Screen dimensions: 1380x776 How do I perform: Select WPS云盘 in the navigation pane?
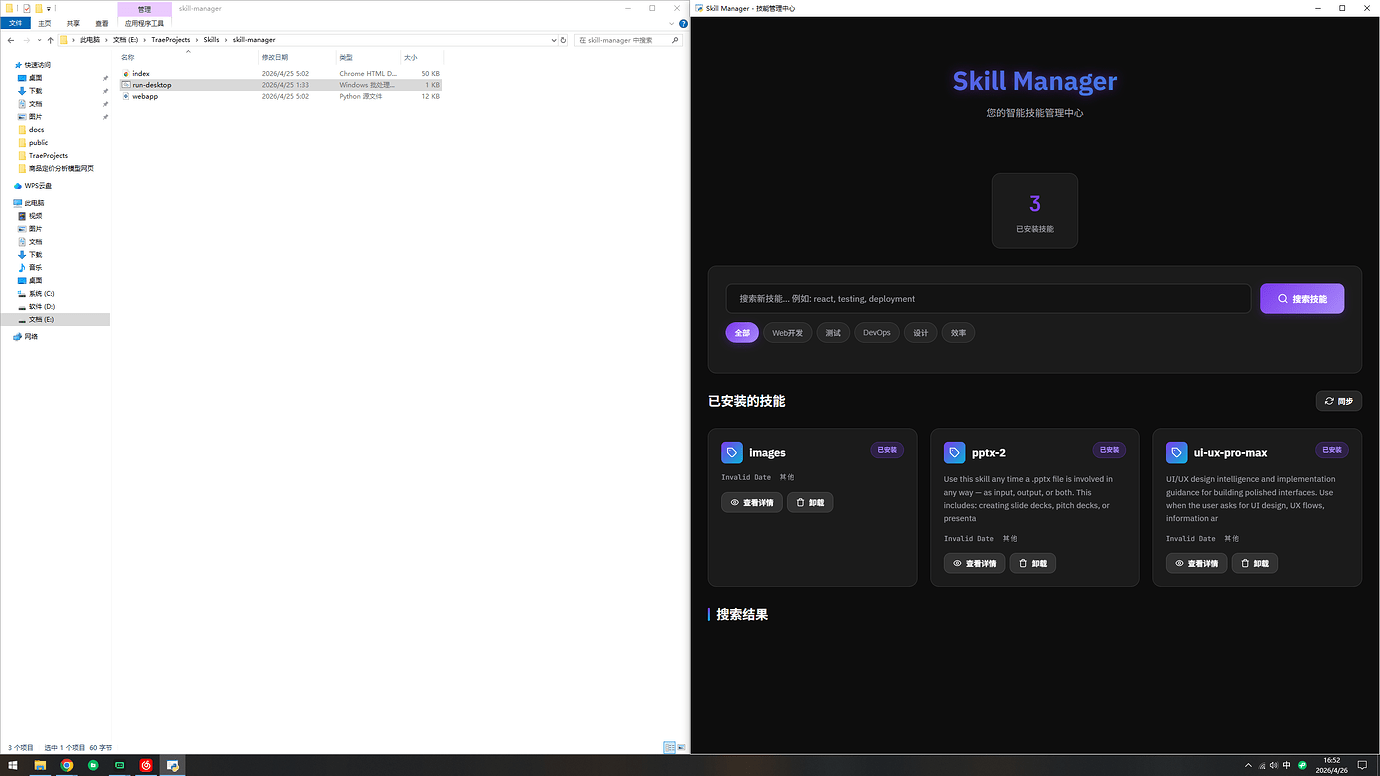pyautogui.click(x=38, y=186)
